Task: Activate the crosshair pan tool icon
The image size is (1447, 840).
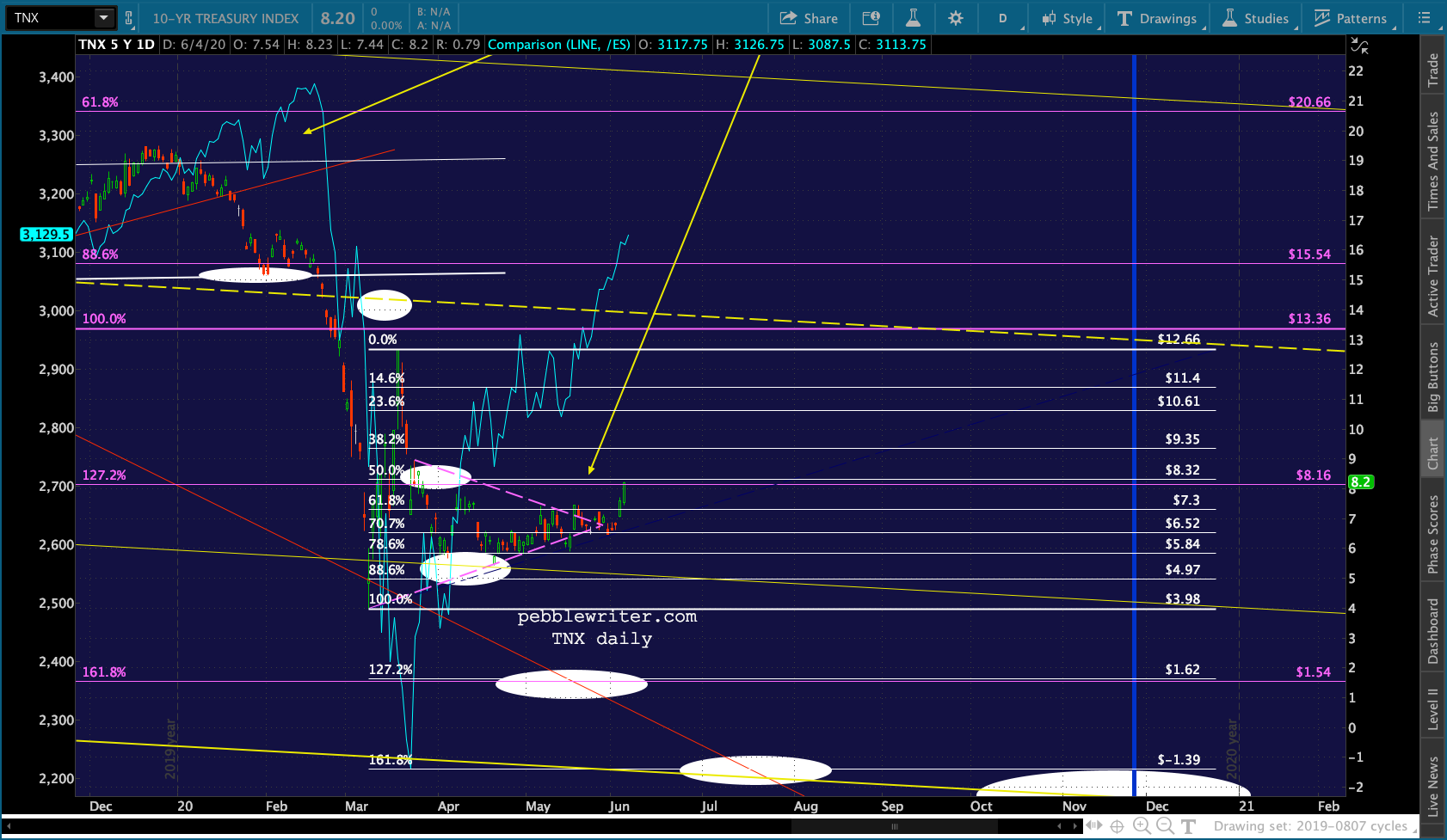Action: tap(1117, 826)
